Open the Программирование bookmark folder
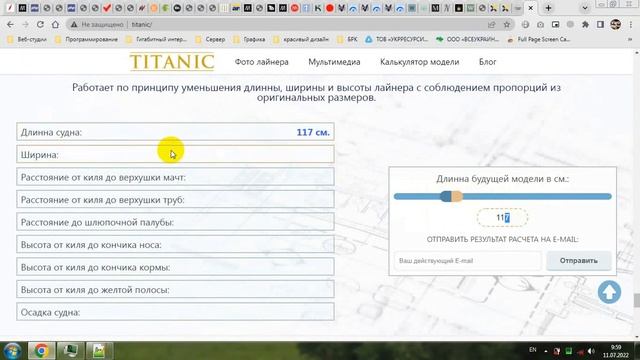Viewport: 640px width, 360px height. tap(87, 40)
